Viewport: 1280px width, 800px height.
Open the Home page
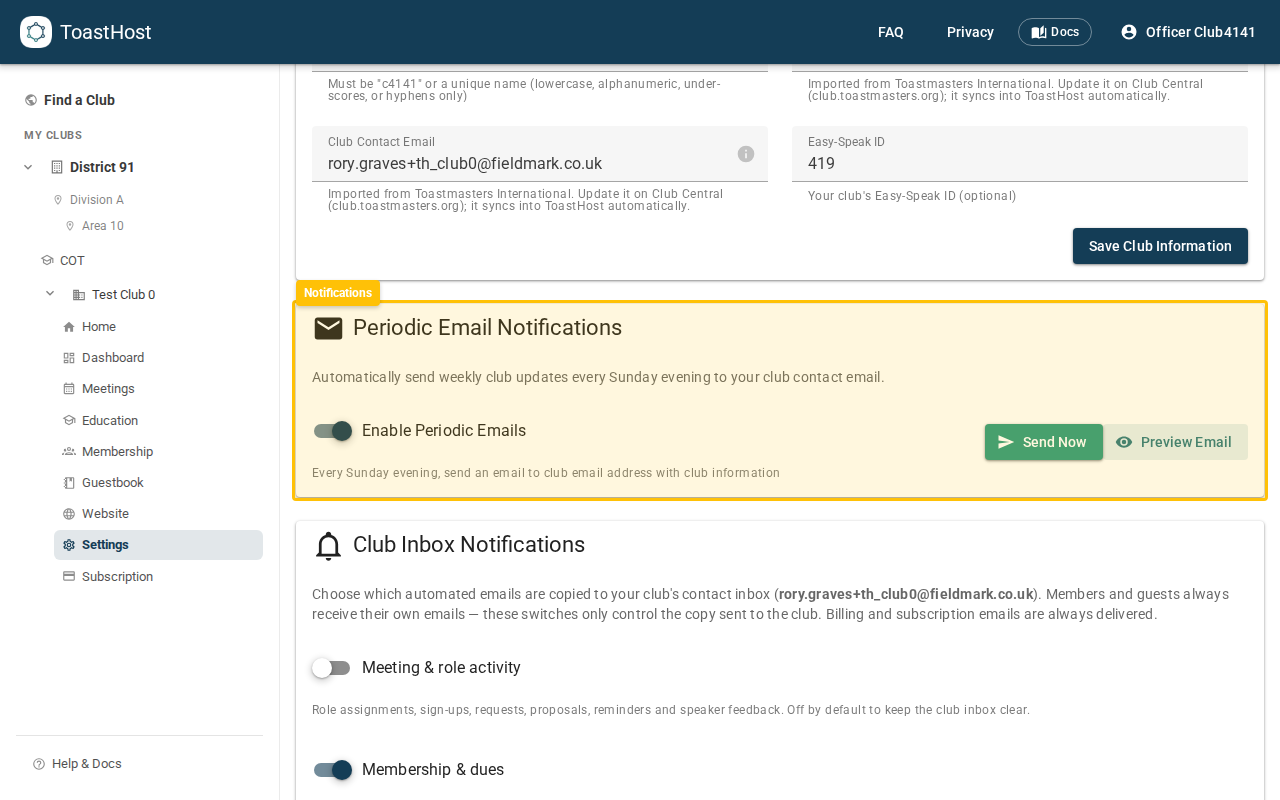click(158, 327)
